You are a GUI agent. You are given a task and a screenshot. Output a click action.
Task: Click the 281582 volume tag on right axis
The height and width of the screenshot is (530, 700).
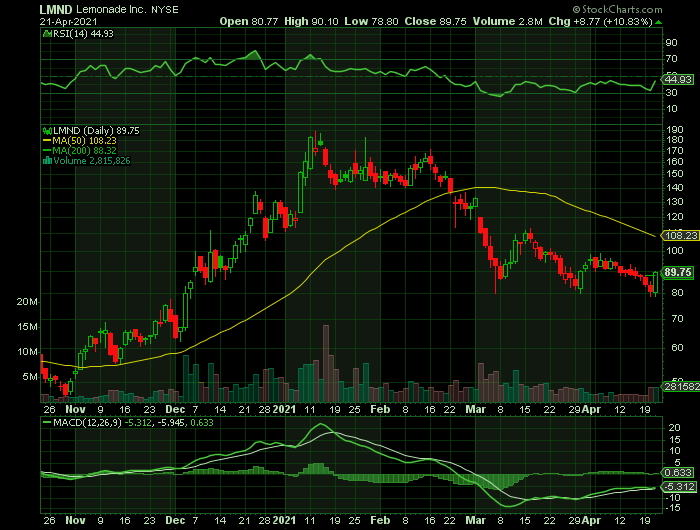[x=678, y=387]
